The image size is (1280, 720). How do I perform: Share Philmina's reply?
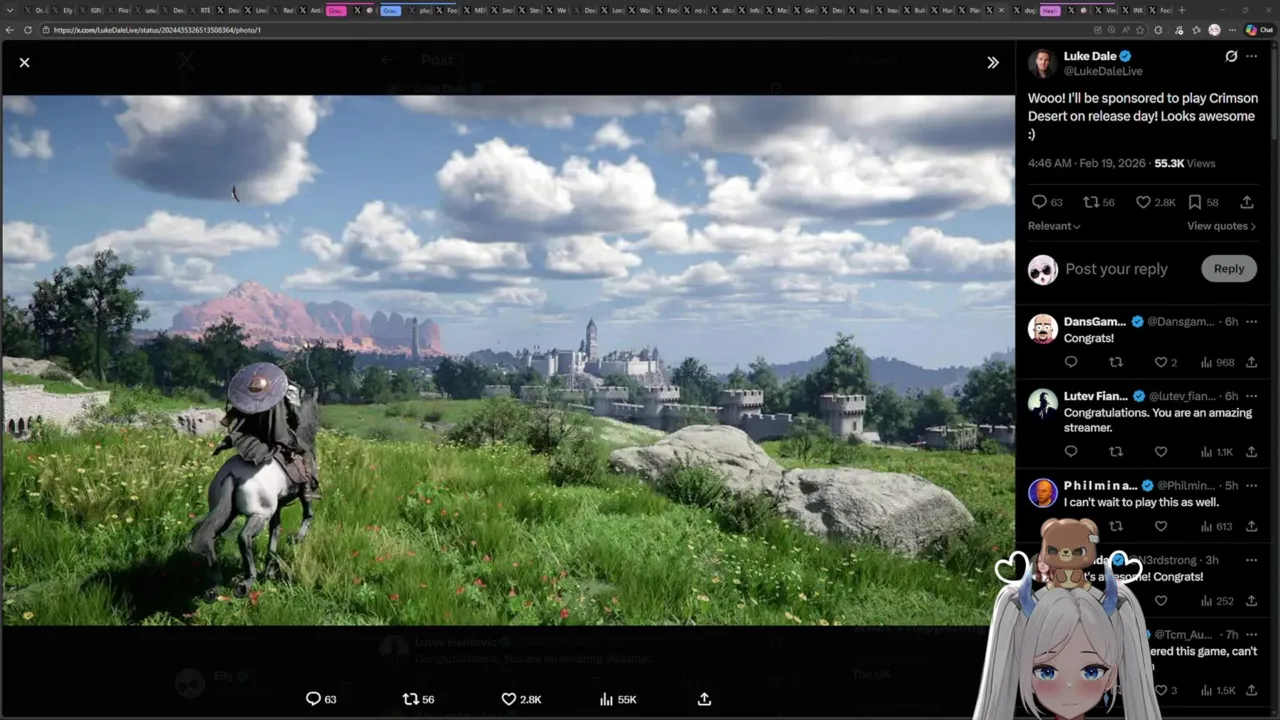pos(1251,526)
